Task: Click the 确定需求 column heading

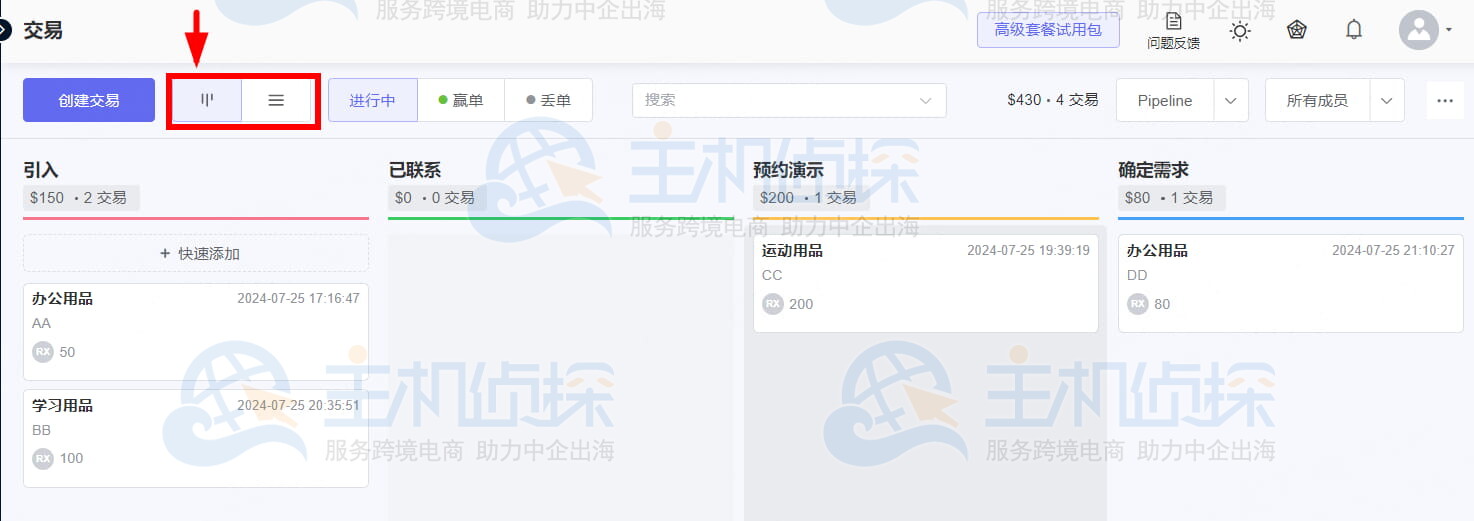Action: (x=1154, y=170)
